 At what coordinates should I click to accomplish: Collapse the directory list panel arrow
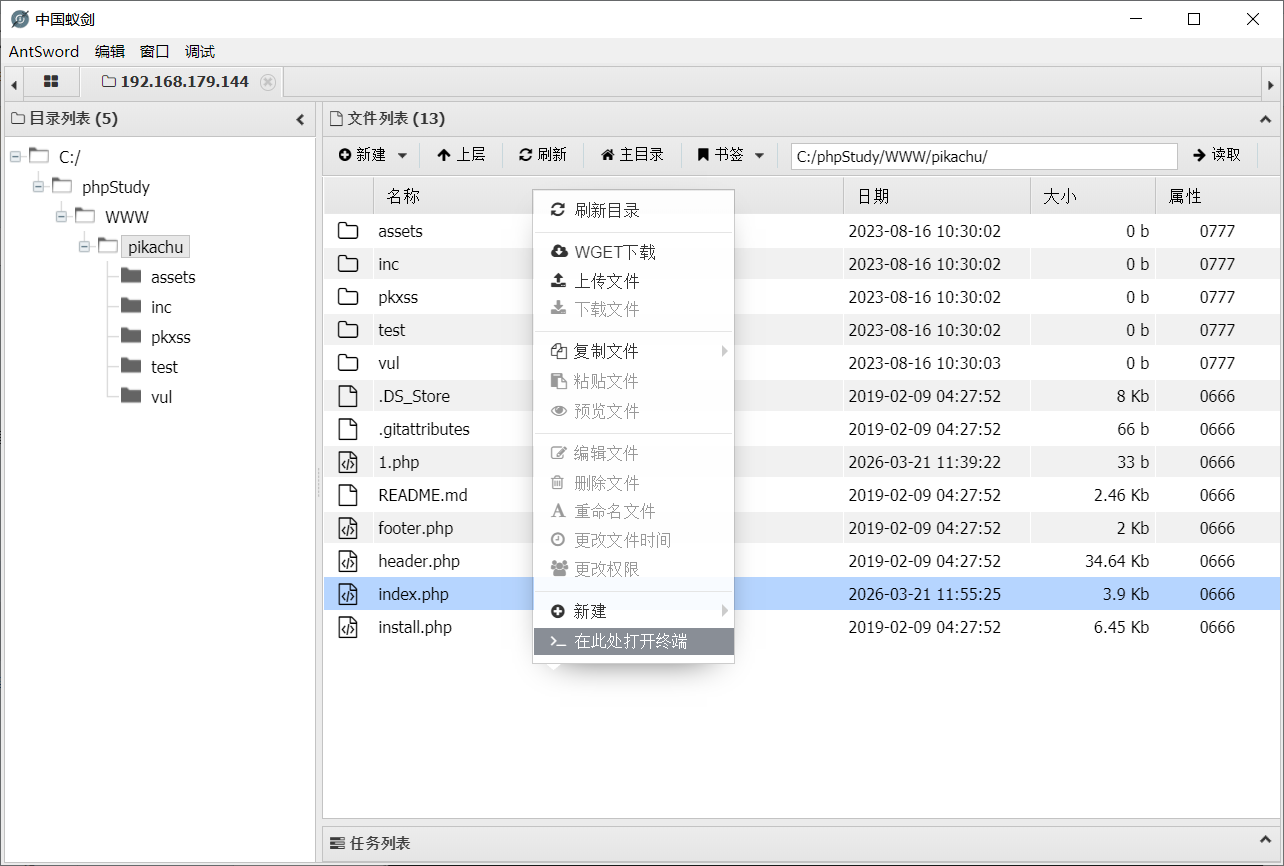pyautogui.click(x=300, y=119)
